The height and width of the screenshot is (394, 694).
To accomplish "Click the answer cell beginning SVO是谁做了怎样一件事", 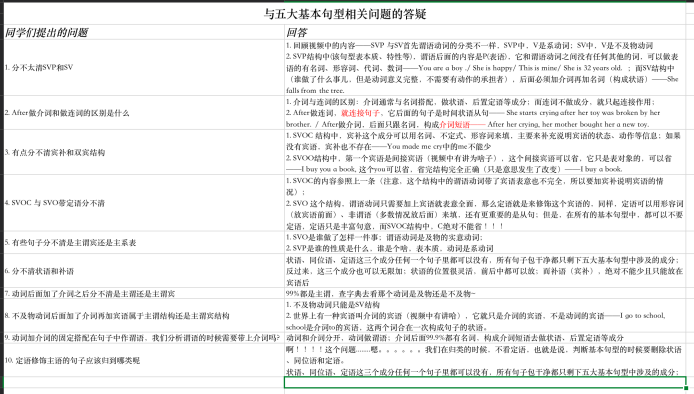I will [485, 243].
